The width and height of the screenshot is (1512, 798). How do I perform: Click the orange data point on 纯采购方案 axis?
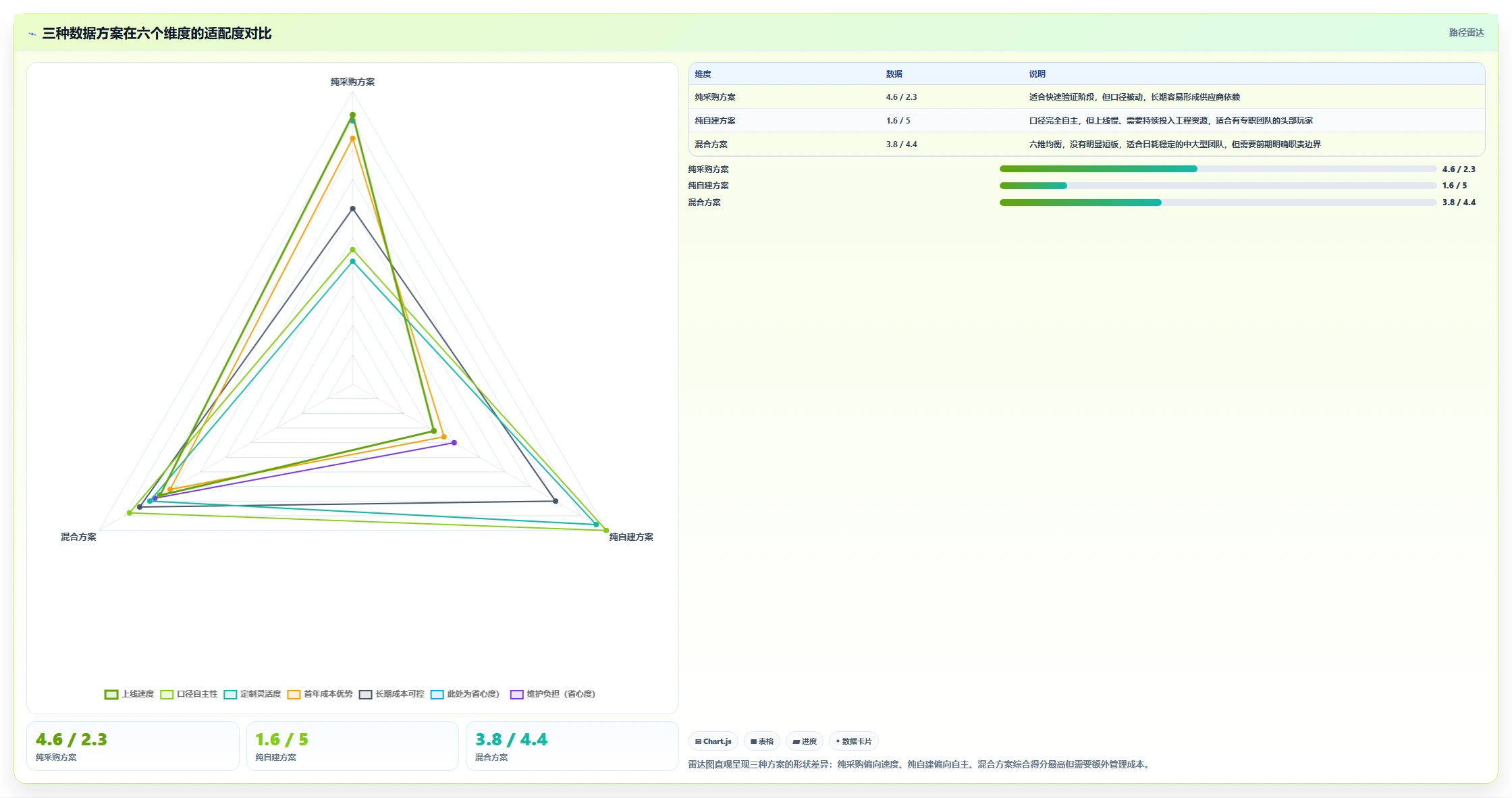352,138
